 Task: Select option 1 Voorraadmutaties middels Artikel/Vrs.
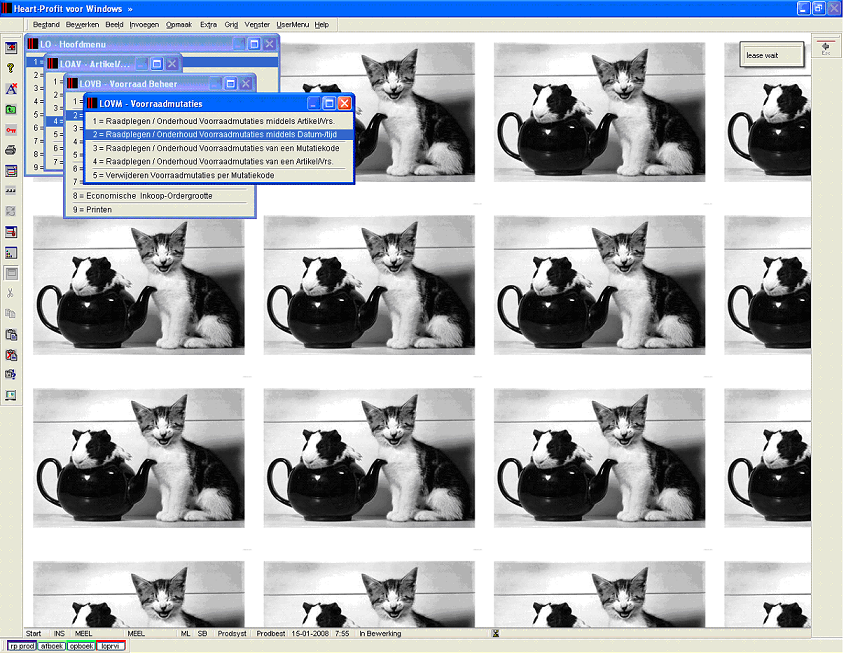219,121
